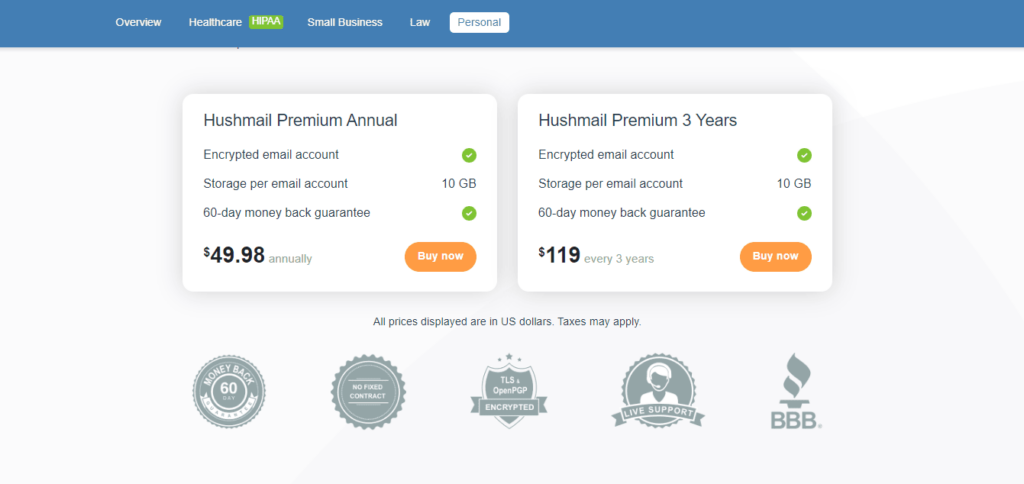Click the 60-day money back badge
The image size is (1024, 484).
tap(229, 391)
